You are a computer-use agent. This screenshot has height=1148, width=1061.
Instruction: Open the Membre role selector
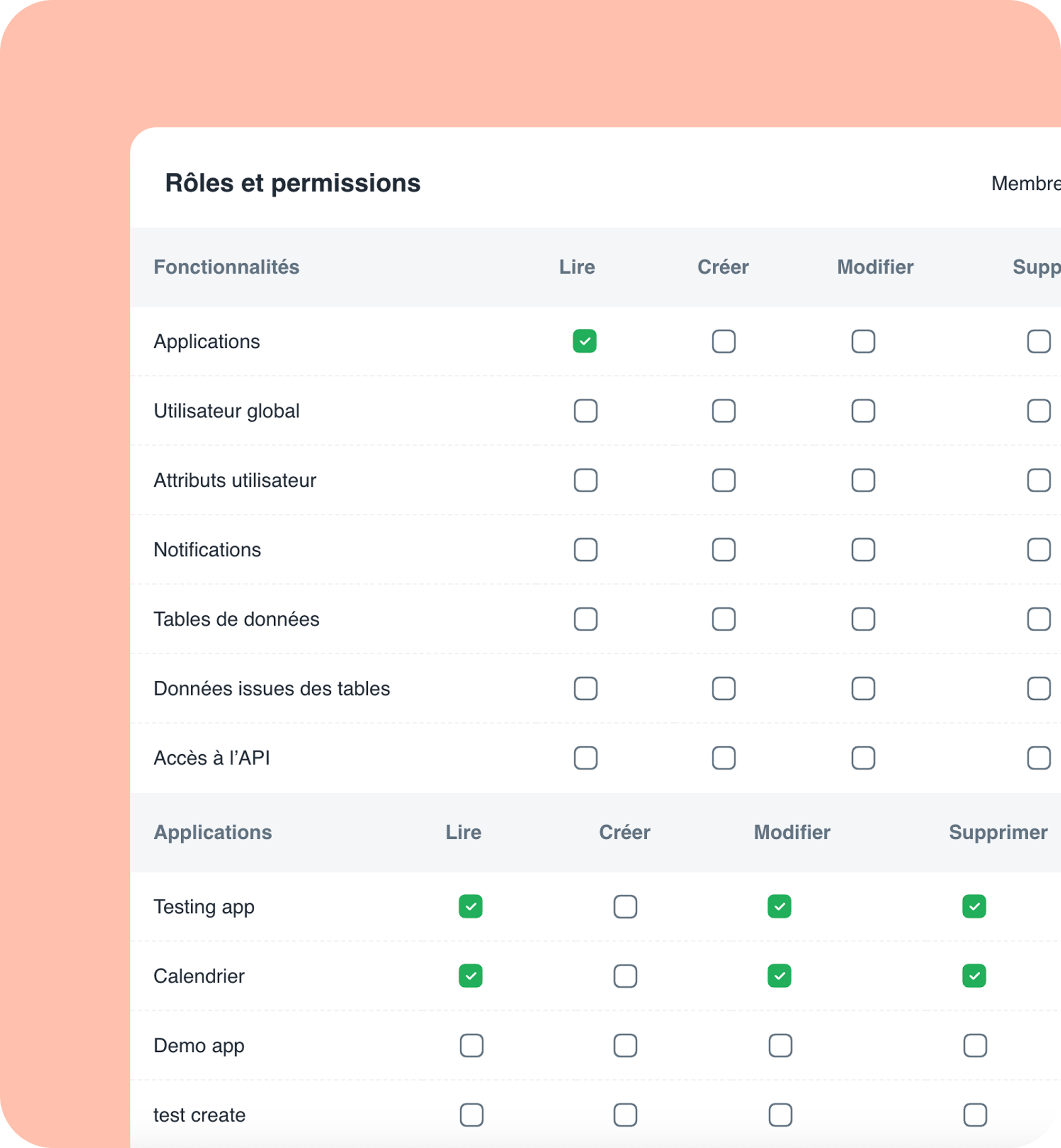[x=1025, y=184]
